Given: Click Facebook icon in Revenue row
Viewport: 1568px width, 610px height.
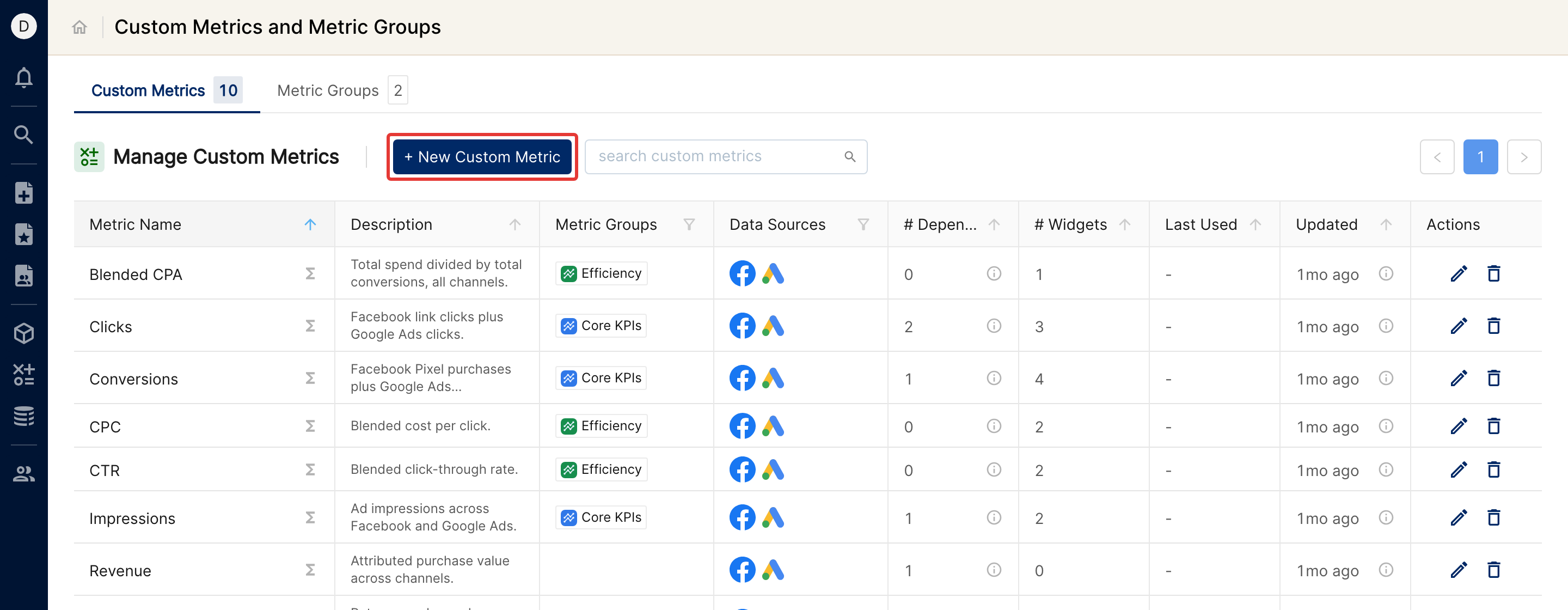Looking at the screenshot, I should (x=742, y=570).
